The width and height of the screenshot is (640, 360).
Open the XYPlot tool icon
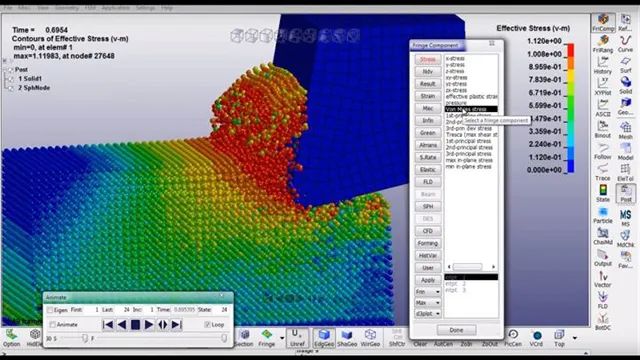[602, 87]
